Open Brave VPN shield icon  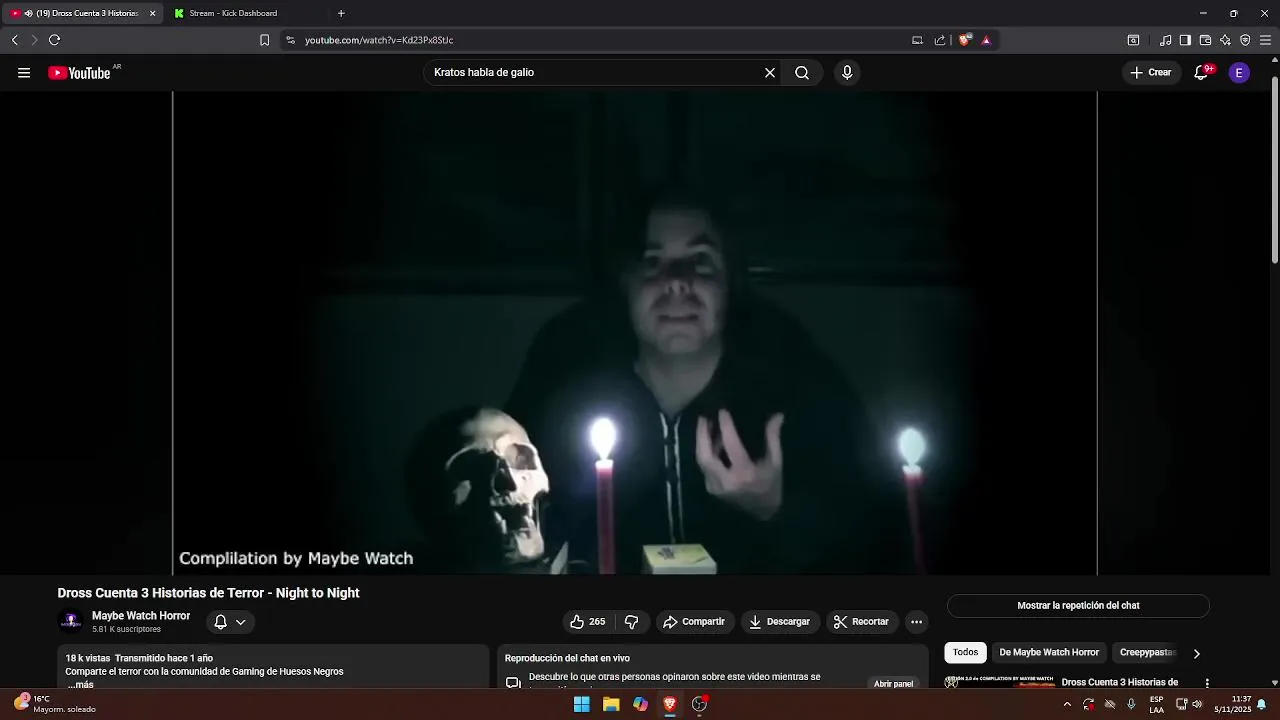1245,40
